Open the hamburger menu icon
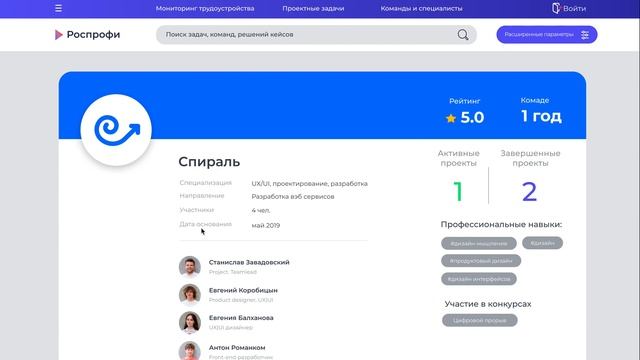Image resolution: width=640 pixels, height=360 pixels. coord(58,8)
